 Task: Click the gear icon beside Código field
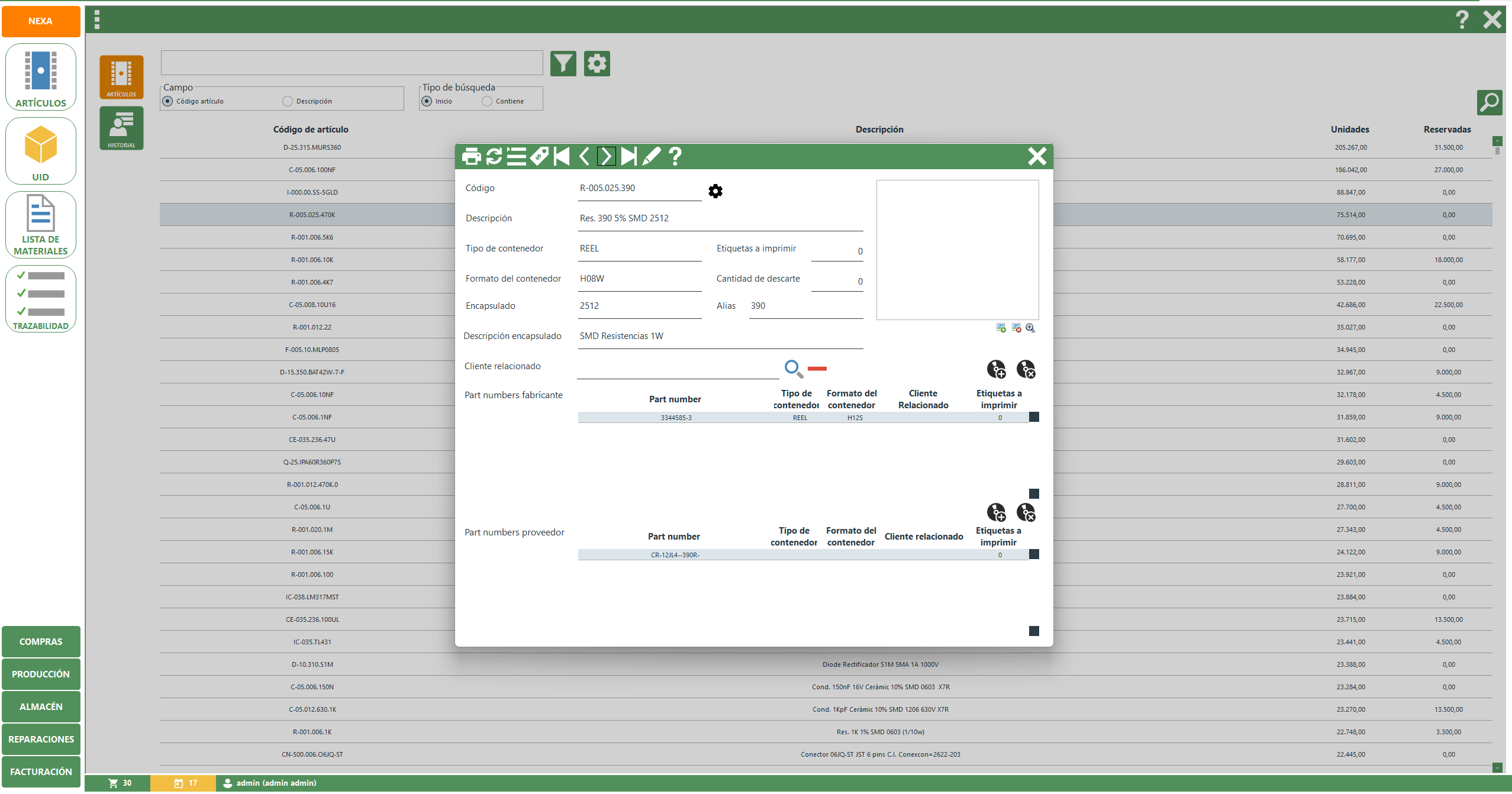[715, 191]
